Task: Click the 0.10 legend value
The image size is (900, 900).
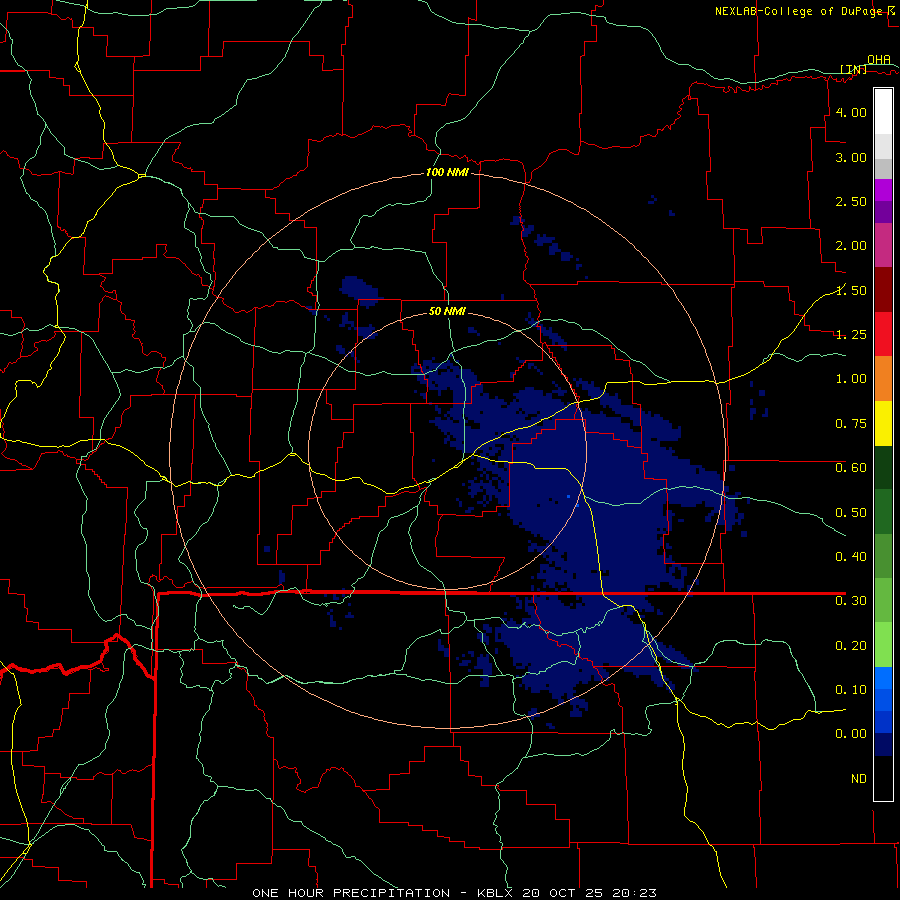Action: pos(851,690)
